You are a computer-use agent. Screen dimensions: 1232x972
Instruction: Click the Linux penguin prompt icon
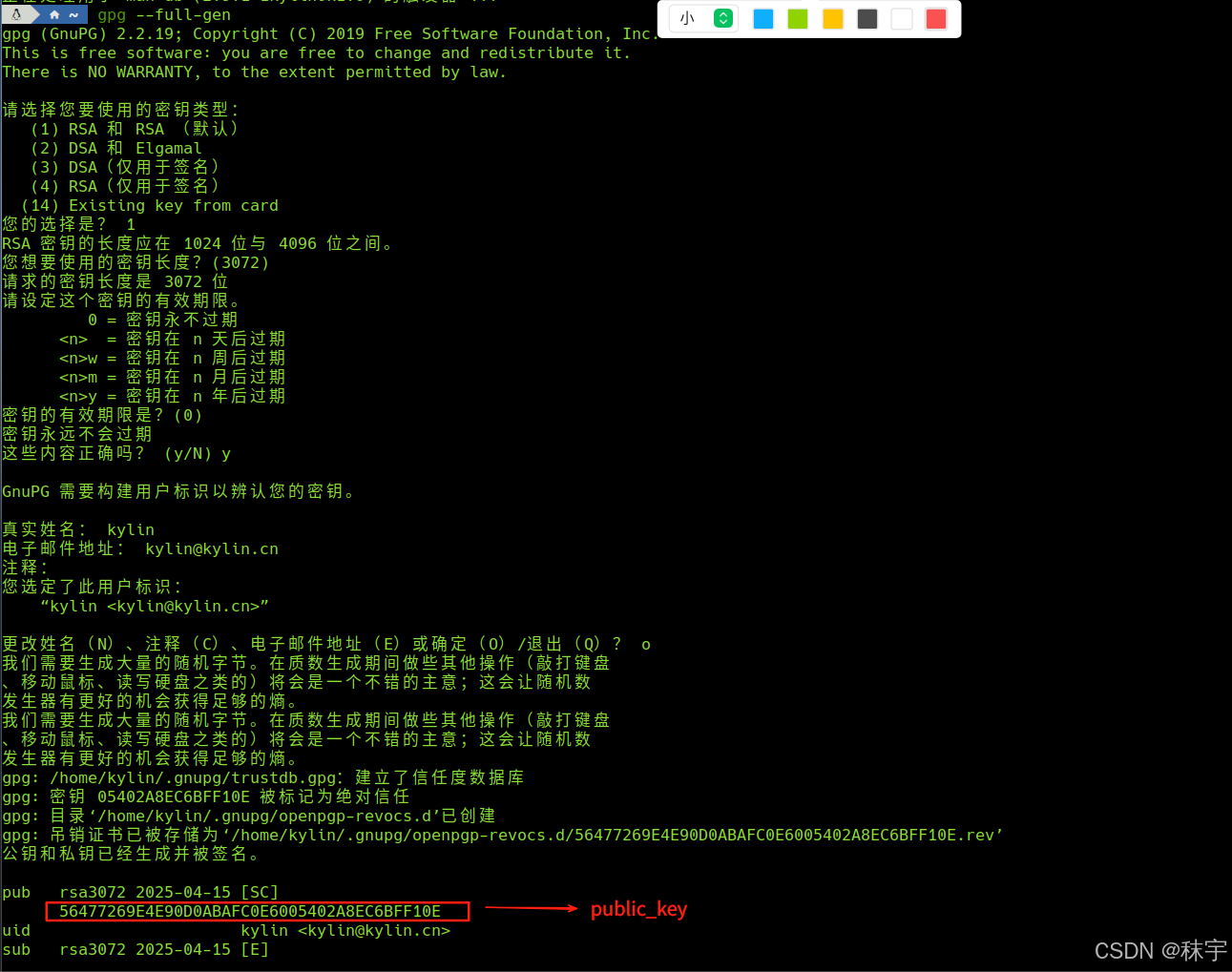(16, 14)
